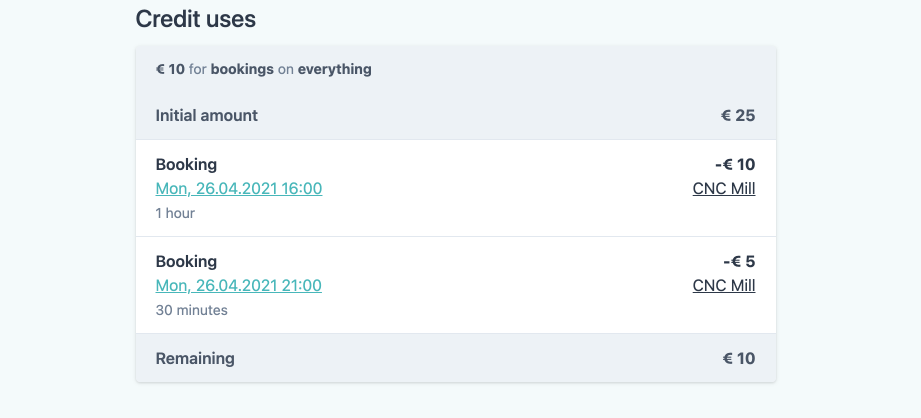
Task: Open the Mon, 26.04.2021 16:00 booking link
Action: tap(238, 188)
